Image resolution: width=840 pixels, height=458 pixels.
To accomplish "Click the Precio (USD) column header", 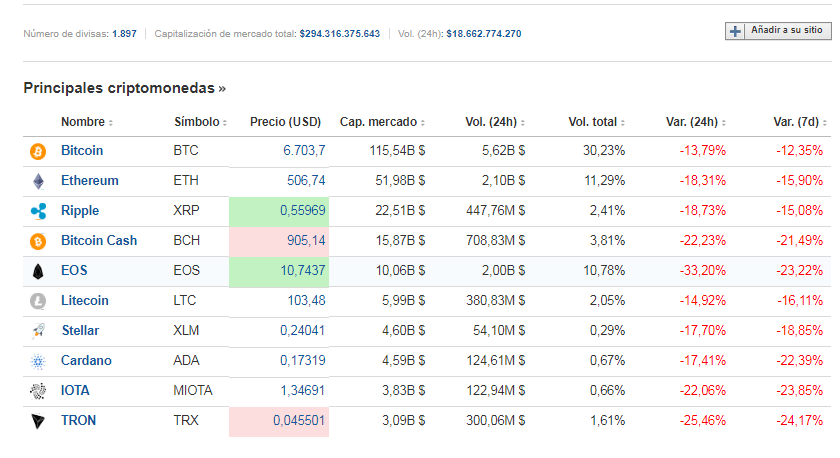I will click(285, 122).
